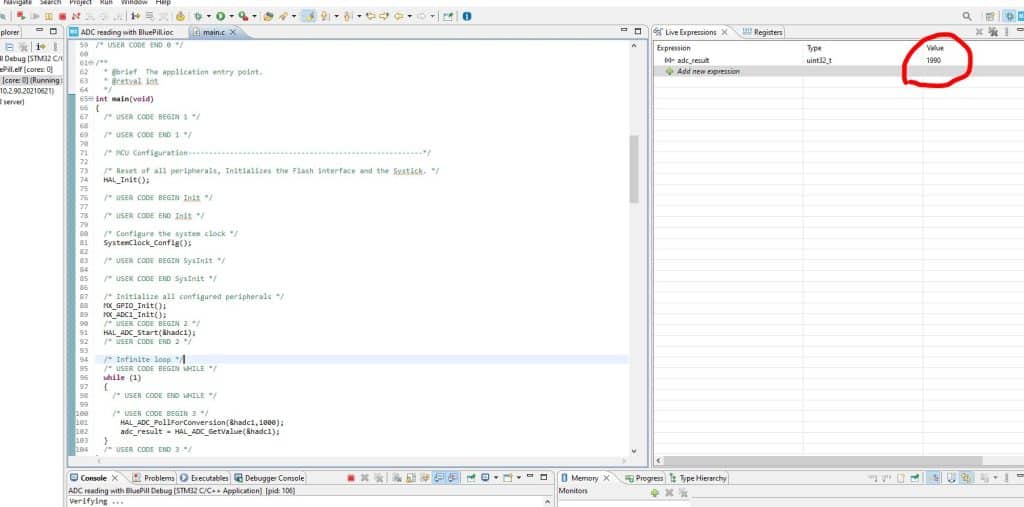Screen dimensions: 1024x507
Task: Click the Suspend (pause) debug icon
Action: 49,16
